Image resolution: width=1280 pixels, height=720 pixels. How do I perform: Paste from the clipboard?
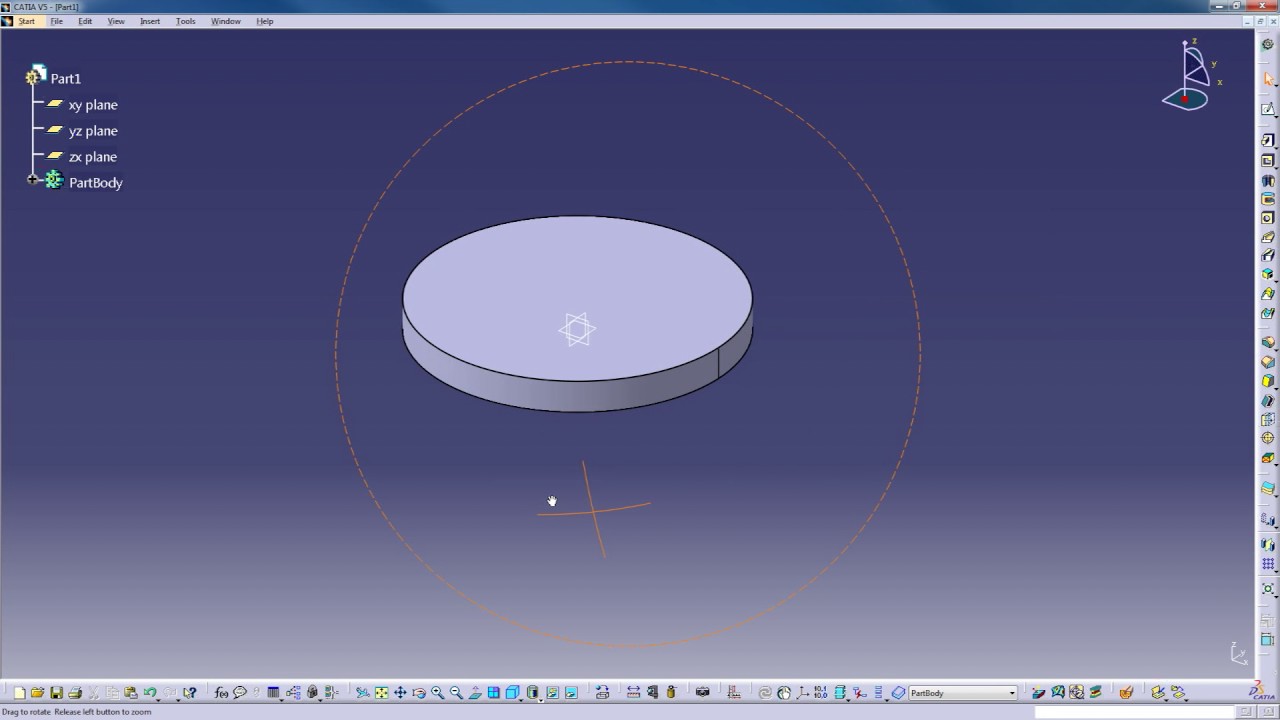[131, 692]
